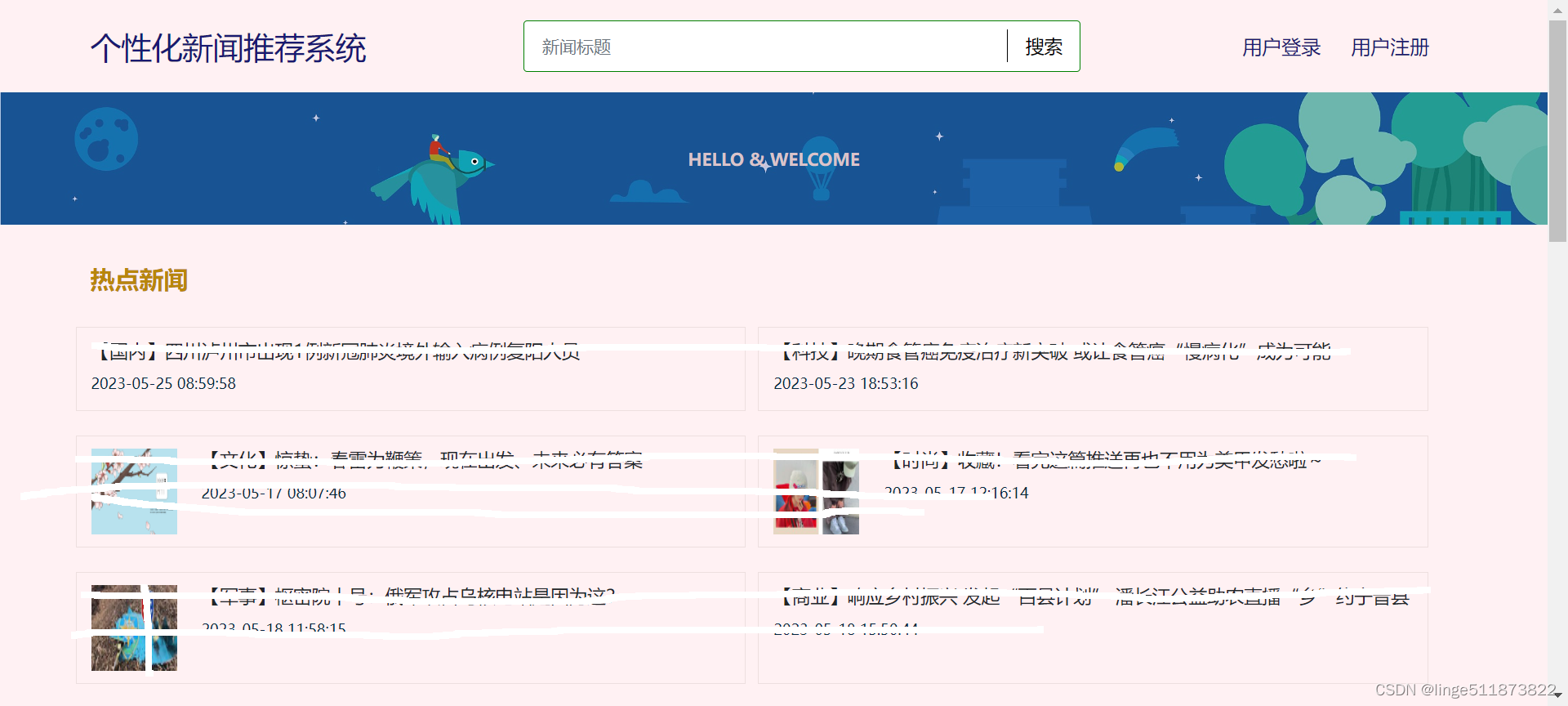1568x706 pixels.
Task: Open the 用户登录 login link
Action: 1281,47
